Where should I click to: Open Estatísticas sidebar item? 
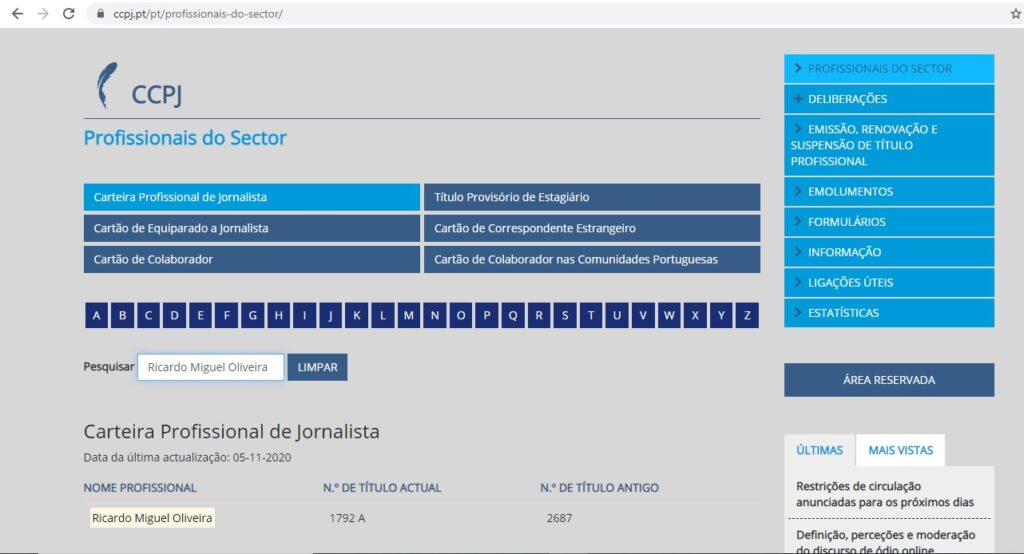pos(889,313)
